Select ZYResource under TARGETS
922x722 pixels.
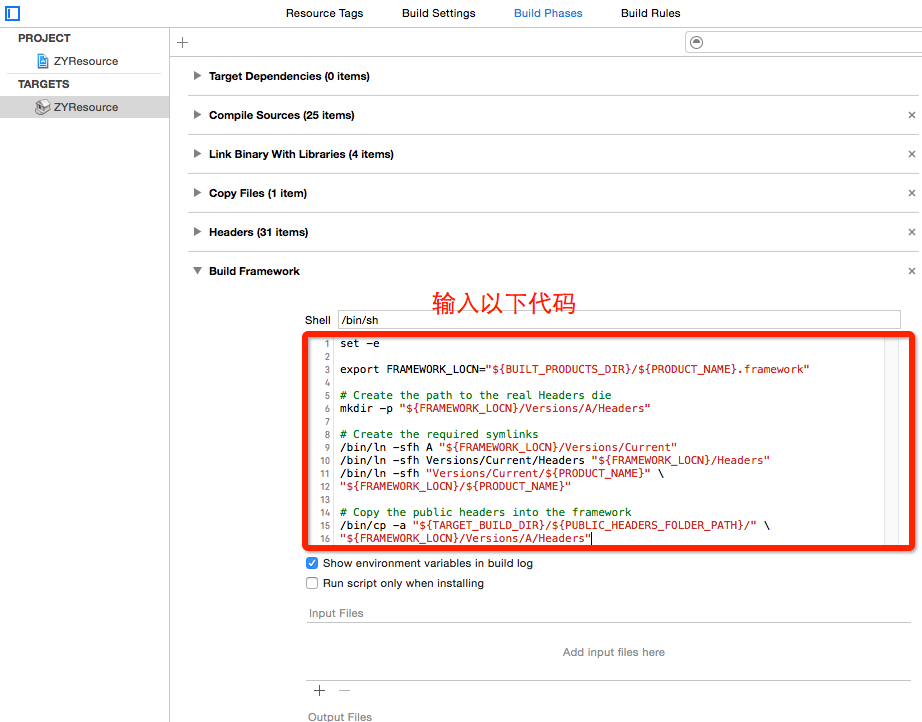(x=85, y=107)
